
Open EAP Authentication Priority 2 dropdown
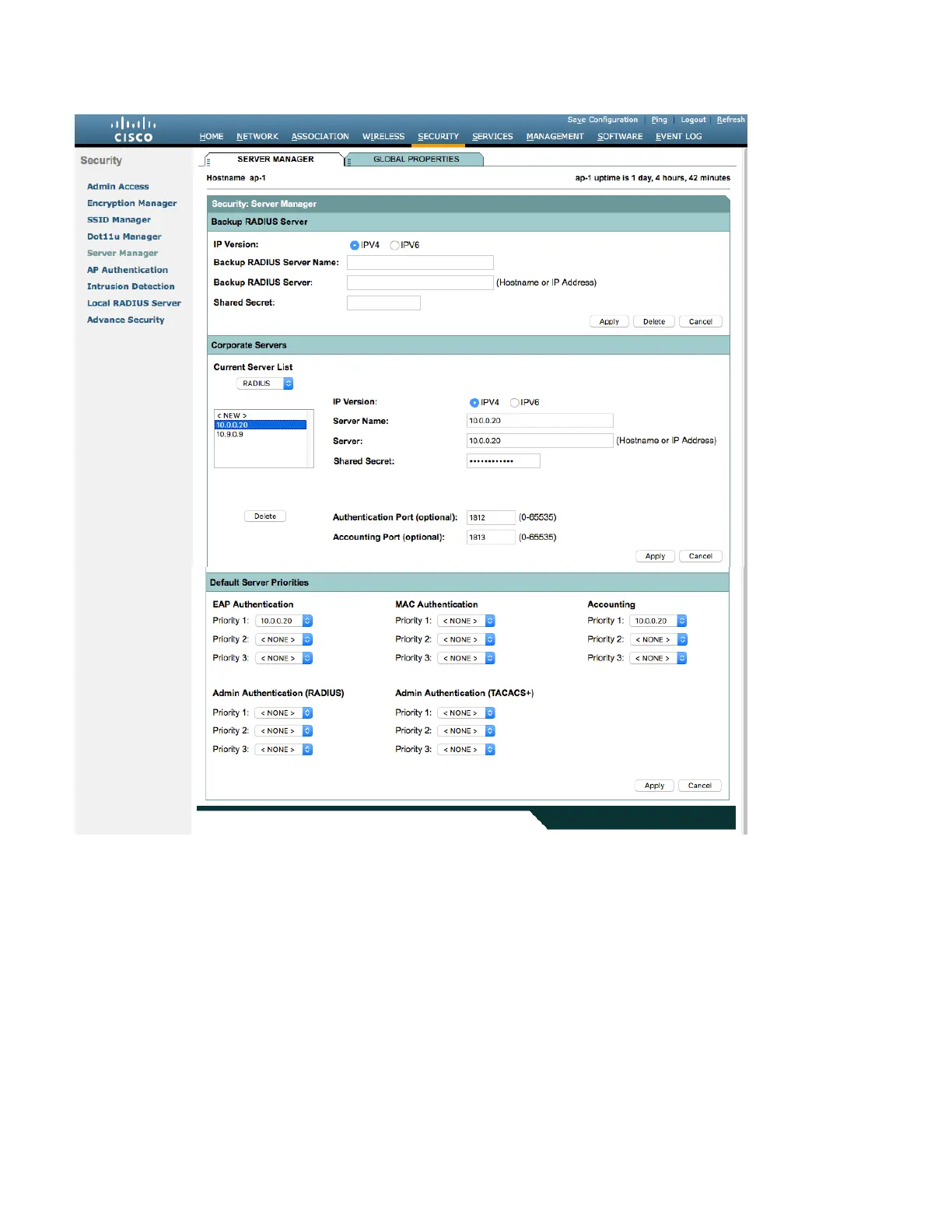(x=284, y=639)
